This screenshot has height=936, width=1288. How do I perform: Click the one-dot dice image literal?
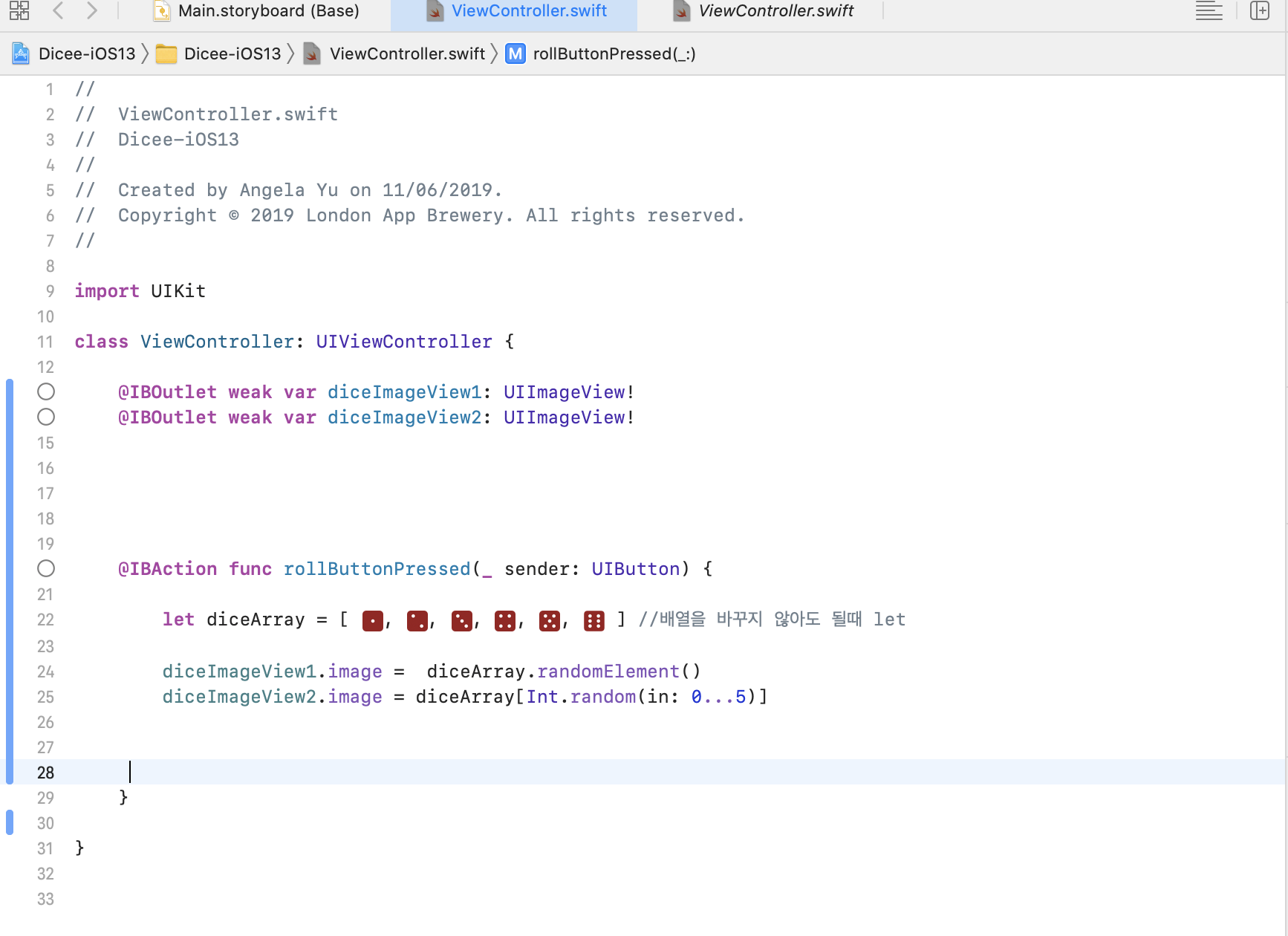[372, 620]
